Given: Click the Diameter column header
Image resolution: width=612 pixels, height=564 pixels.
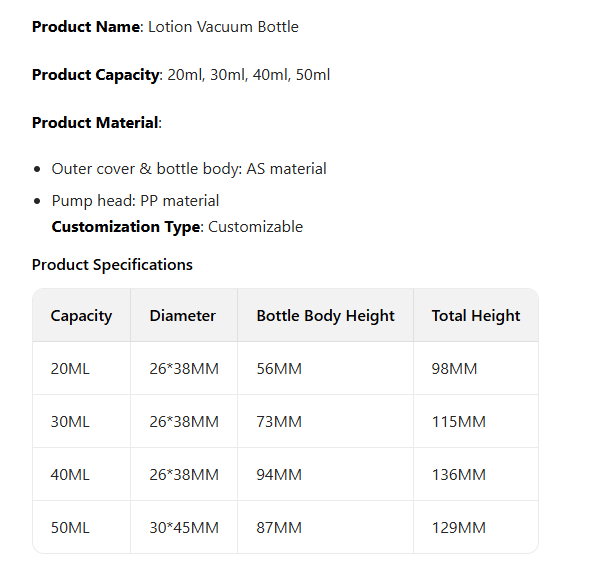Looking at the screenshot, I should [183, 316].
